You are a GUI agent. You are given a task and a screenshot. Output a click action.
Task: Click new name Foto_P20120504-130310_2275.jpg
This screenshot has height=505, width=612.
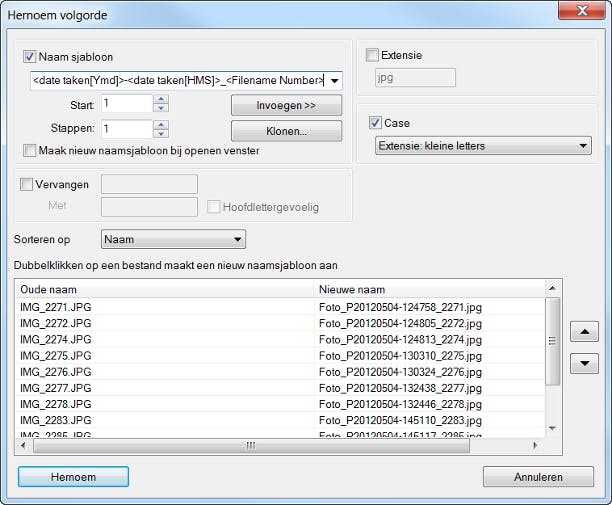[x=400, y=356]
